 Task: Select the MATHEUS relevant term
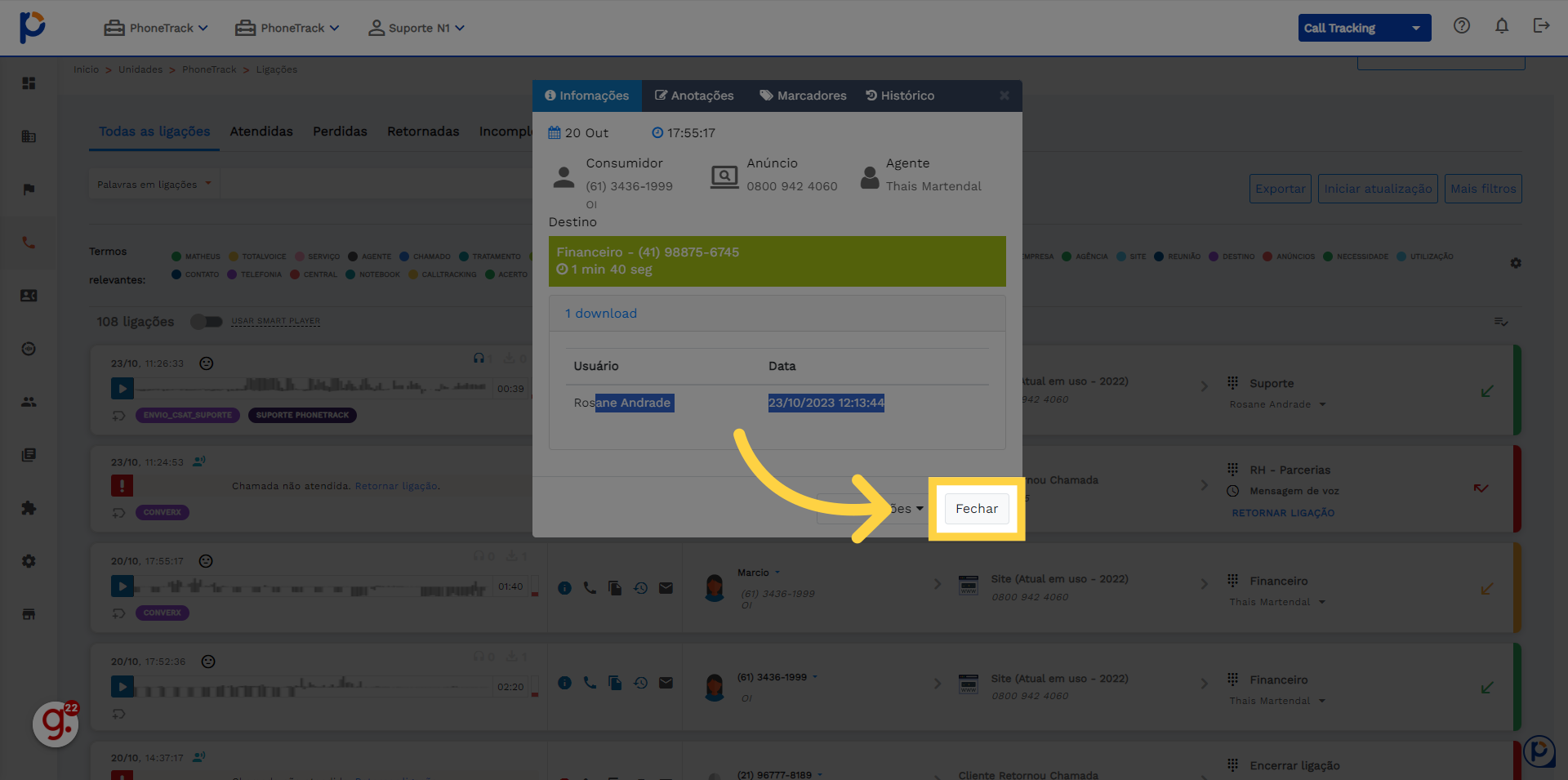tap(196, 256)
